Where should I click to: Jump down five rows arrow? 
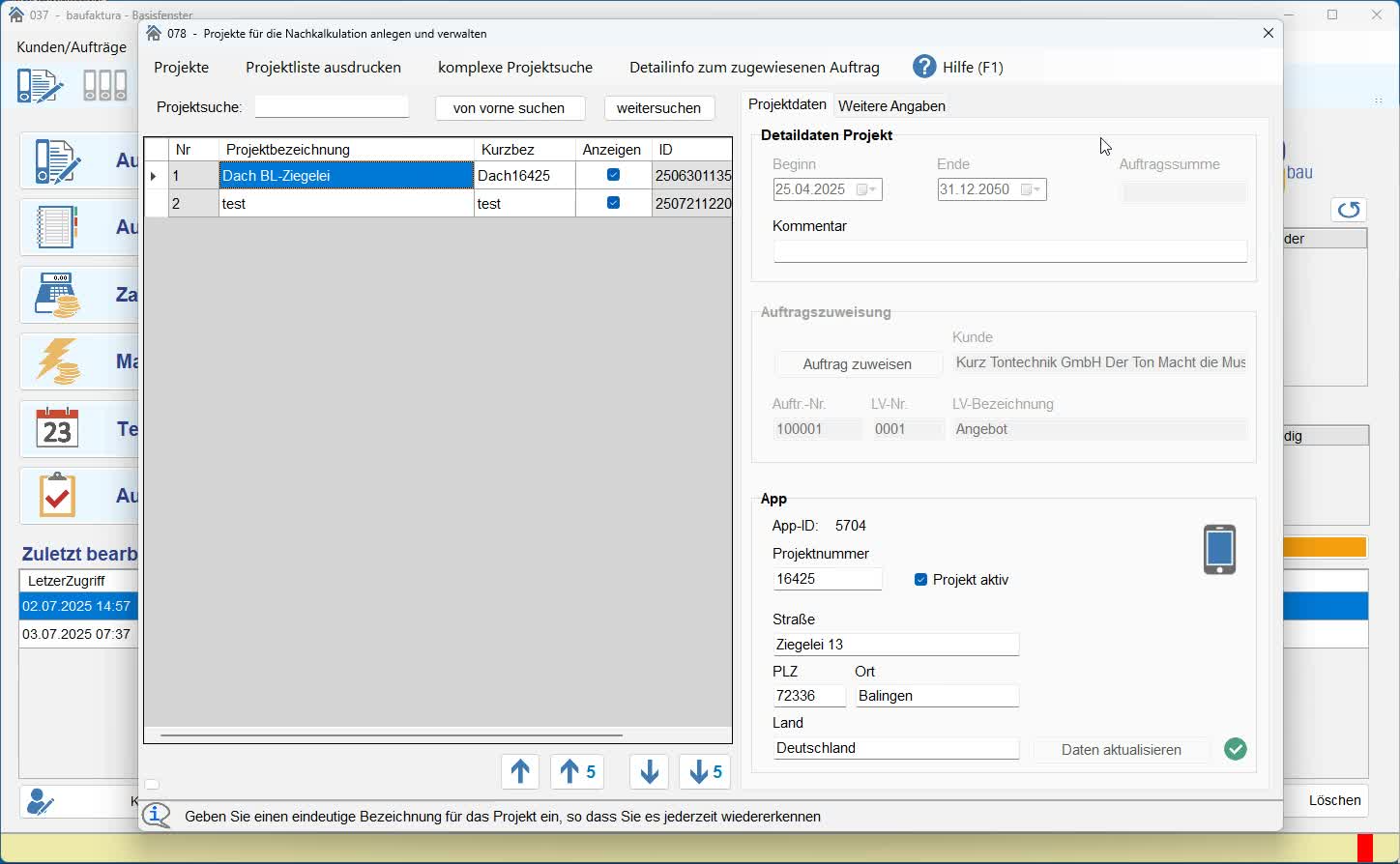[706, 772]
